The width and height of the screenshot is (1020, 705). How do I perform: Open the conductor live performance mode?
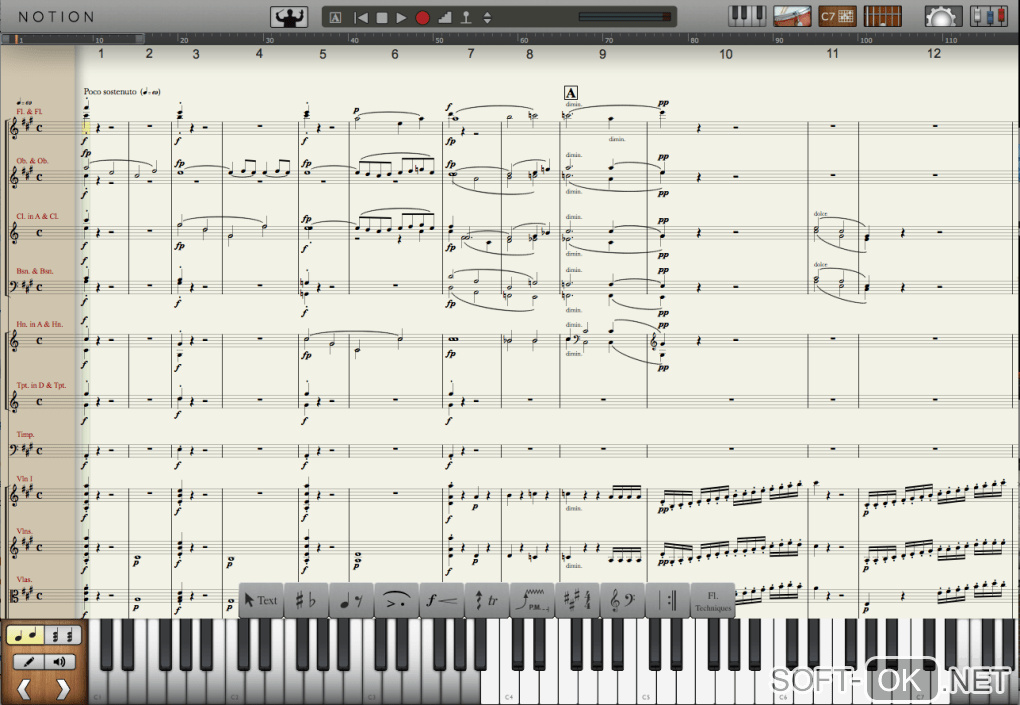tap(289, 17)
